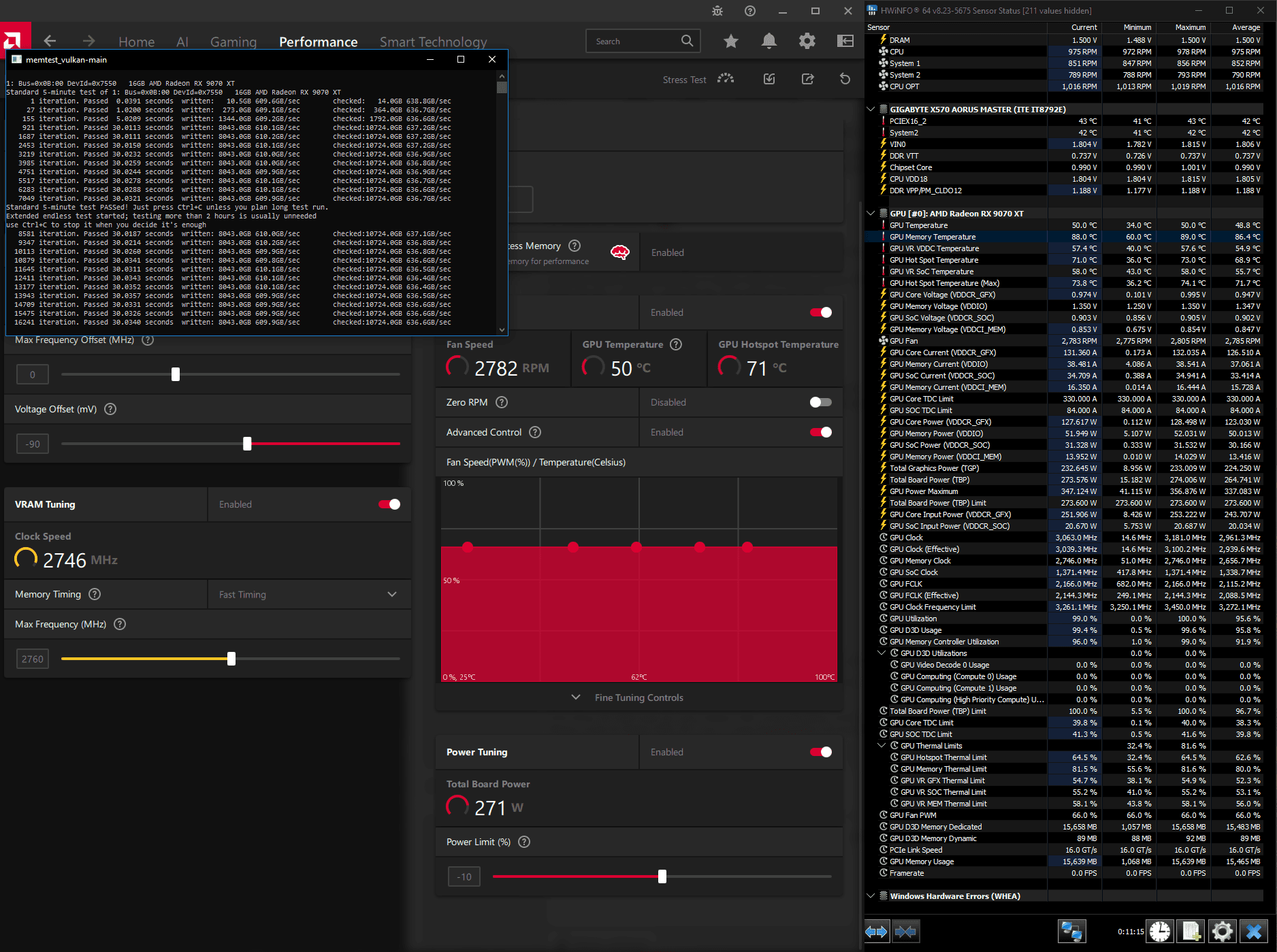Click HWiNFO reset clock icon
Viewport: 1277px width, 952px height.
pyautogui.click(x=1161, y=932)
